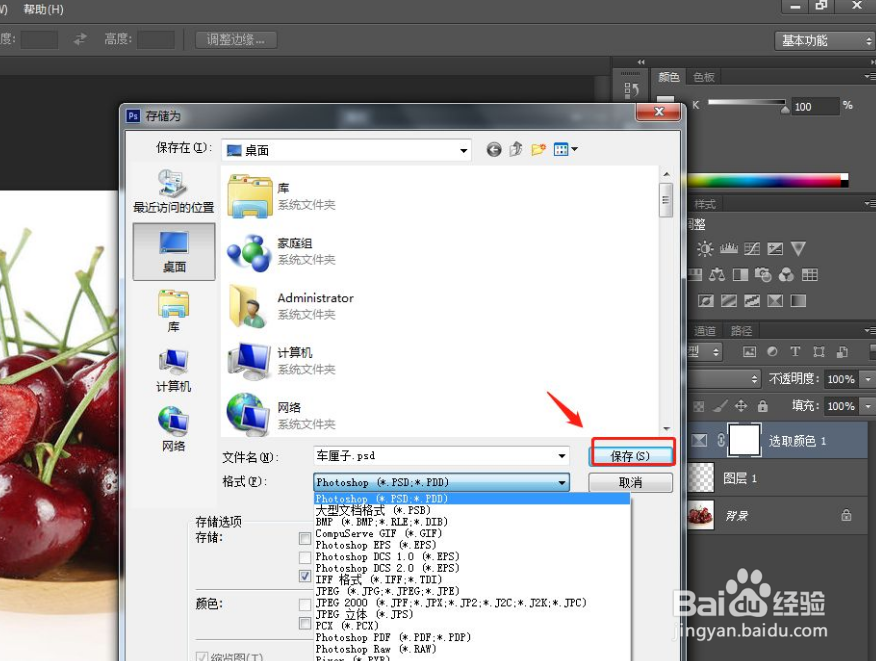
Task: Add a Channel Mixer adjustment
Action: (x=787, y=274)
